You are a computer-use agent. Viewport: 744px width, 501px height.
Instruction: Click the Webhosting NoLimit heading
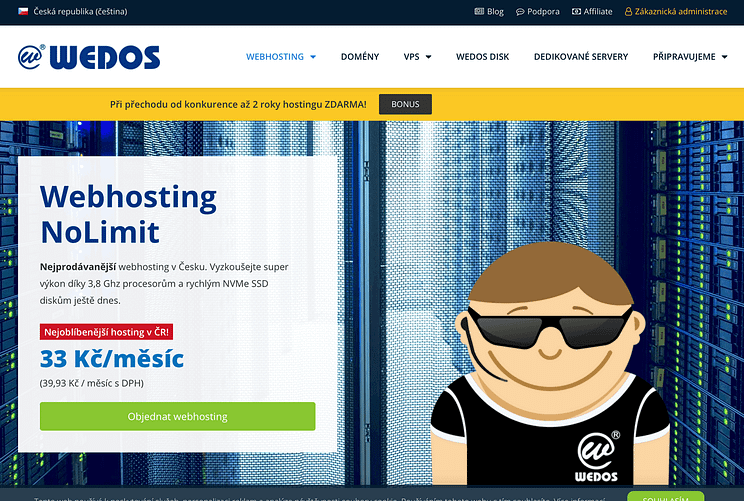point(128,214)
